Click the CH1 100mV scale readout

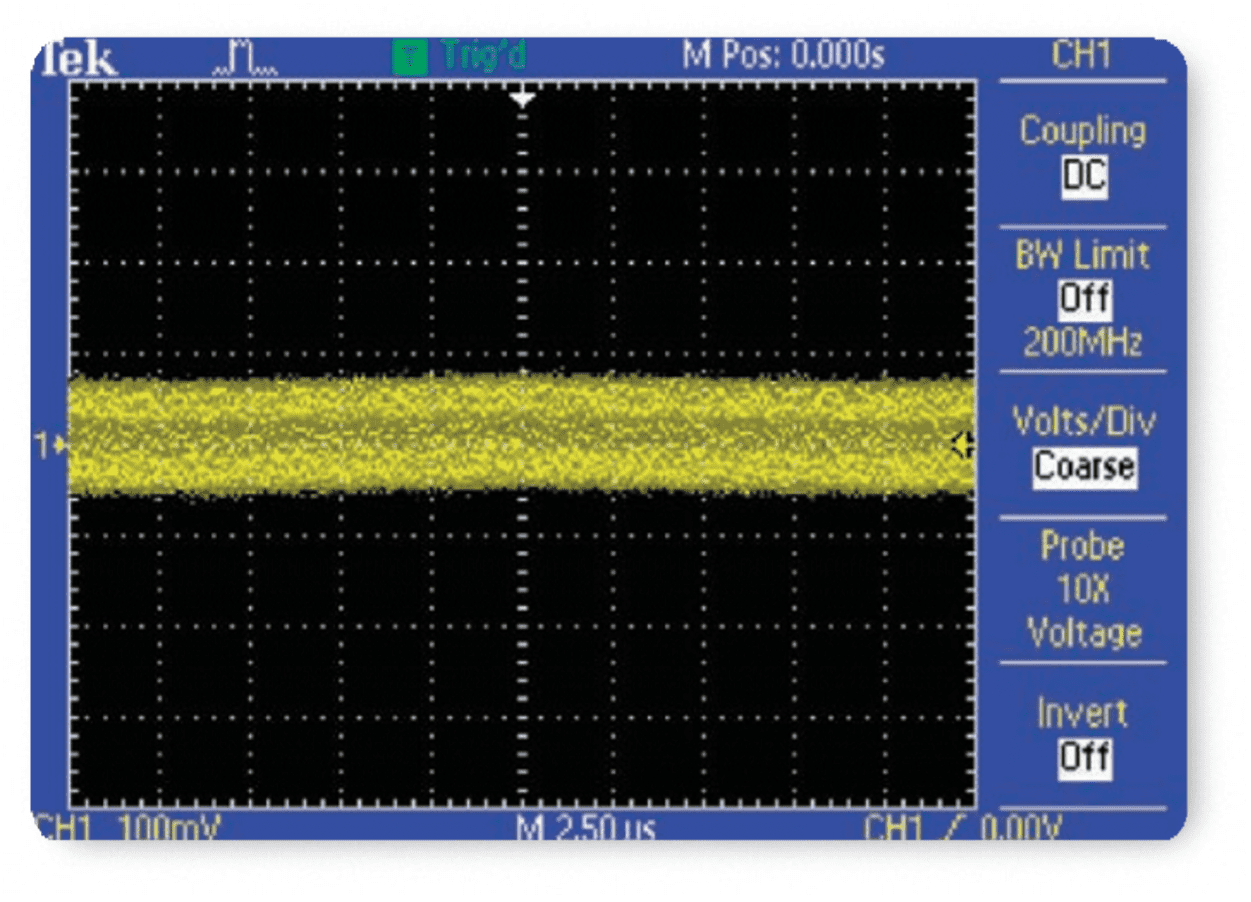[128, 827]
